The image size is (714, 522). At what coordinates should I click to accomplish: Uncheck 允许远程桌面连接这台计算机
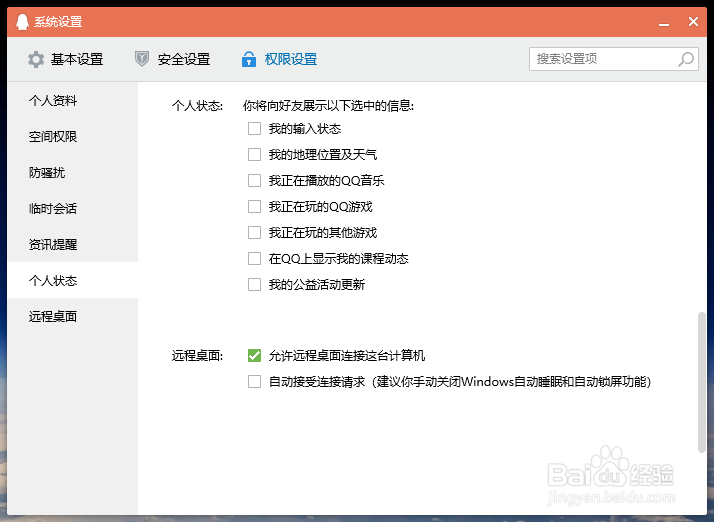coord(255,355)
